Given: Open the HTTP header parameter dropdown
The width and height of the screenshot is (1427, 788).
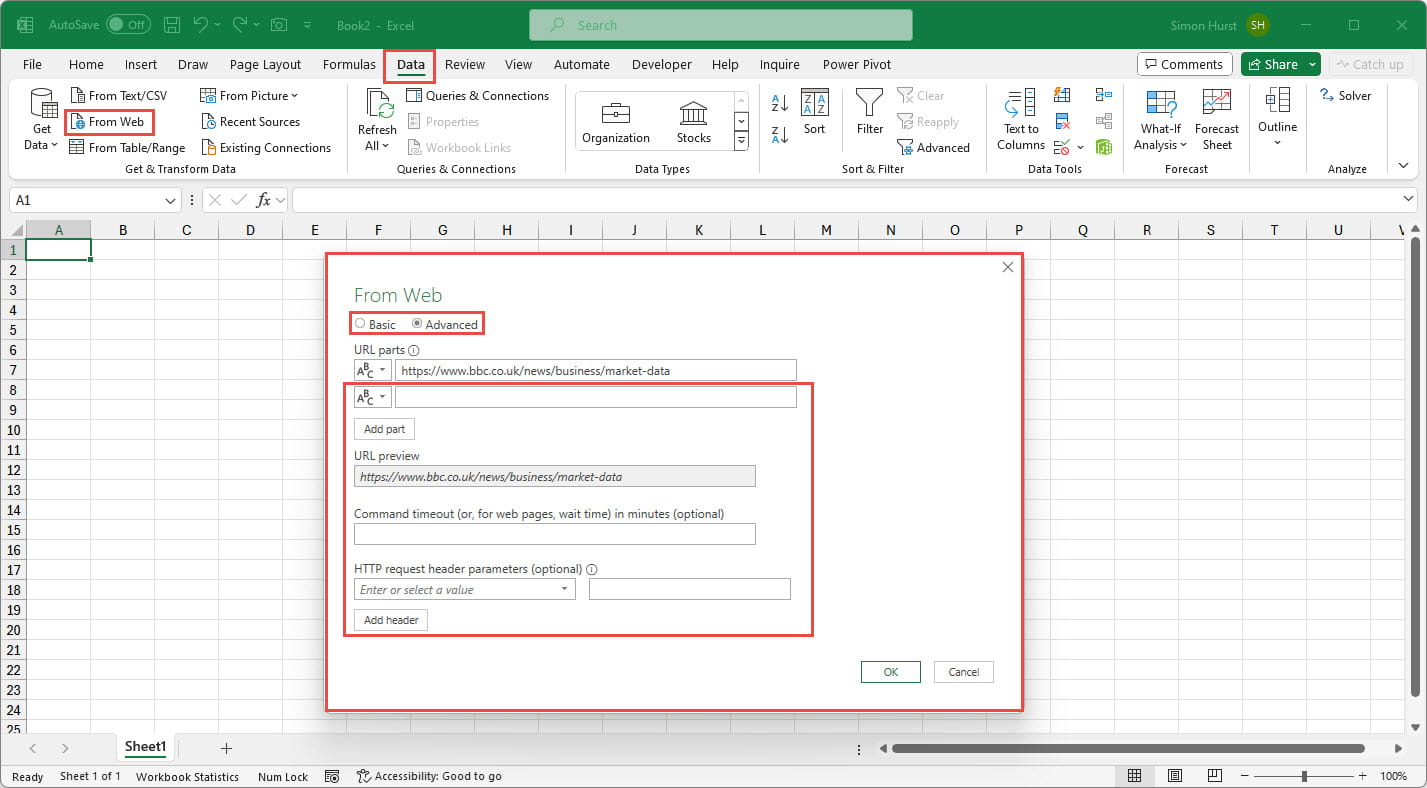Looking at the screenshot, I should point(563,589).
